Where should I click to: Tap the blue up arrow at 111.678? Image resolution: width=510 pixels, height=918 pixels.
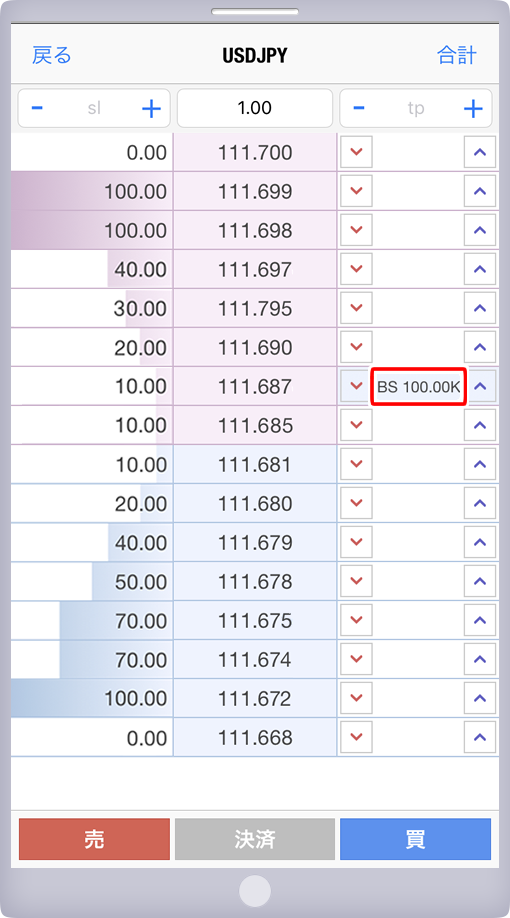point(480,581)
